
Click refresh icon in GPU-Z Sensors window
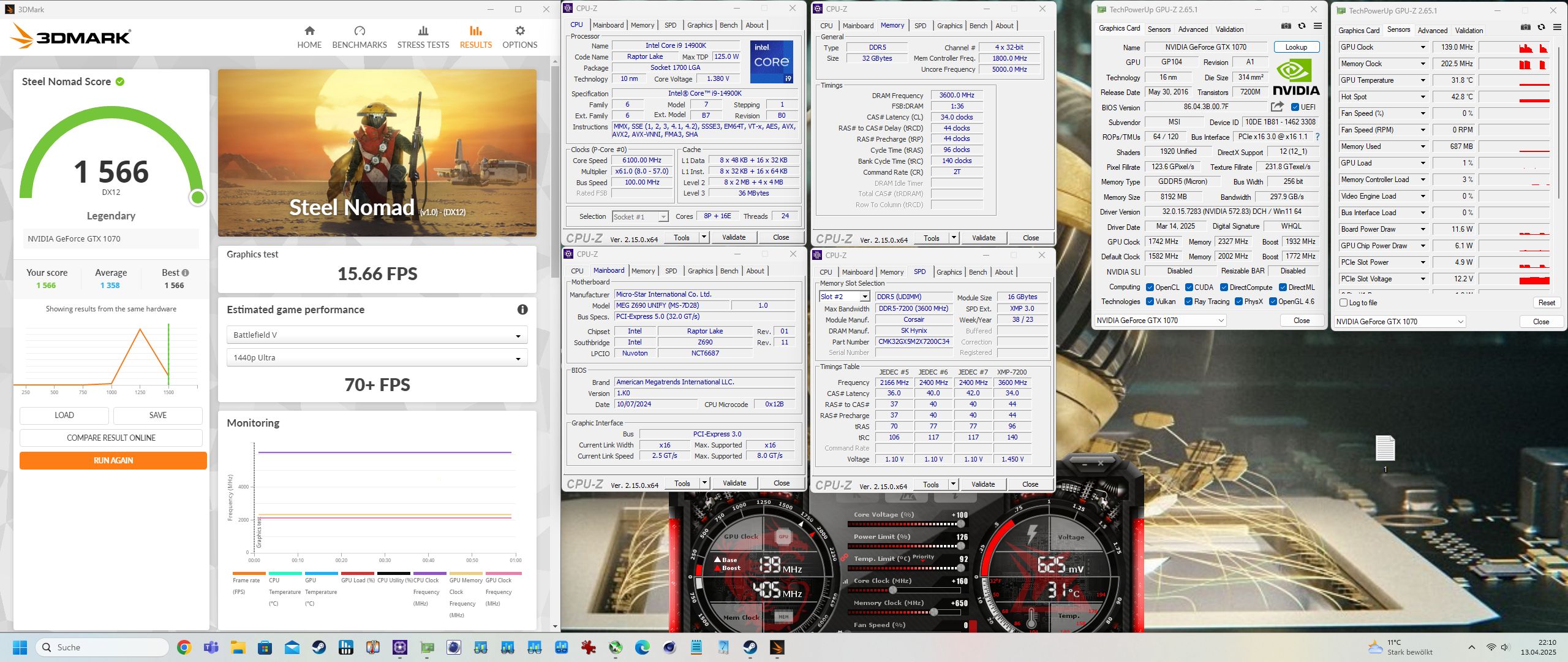1541,27
